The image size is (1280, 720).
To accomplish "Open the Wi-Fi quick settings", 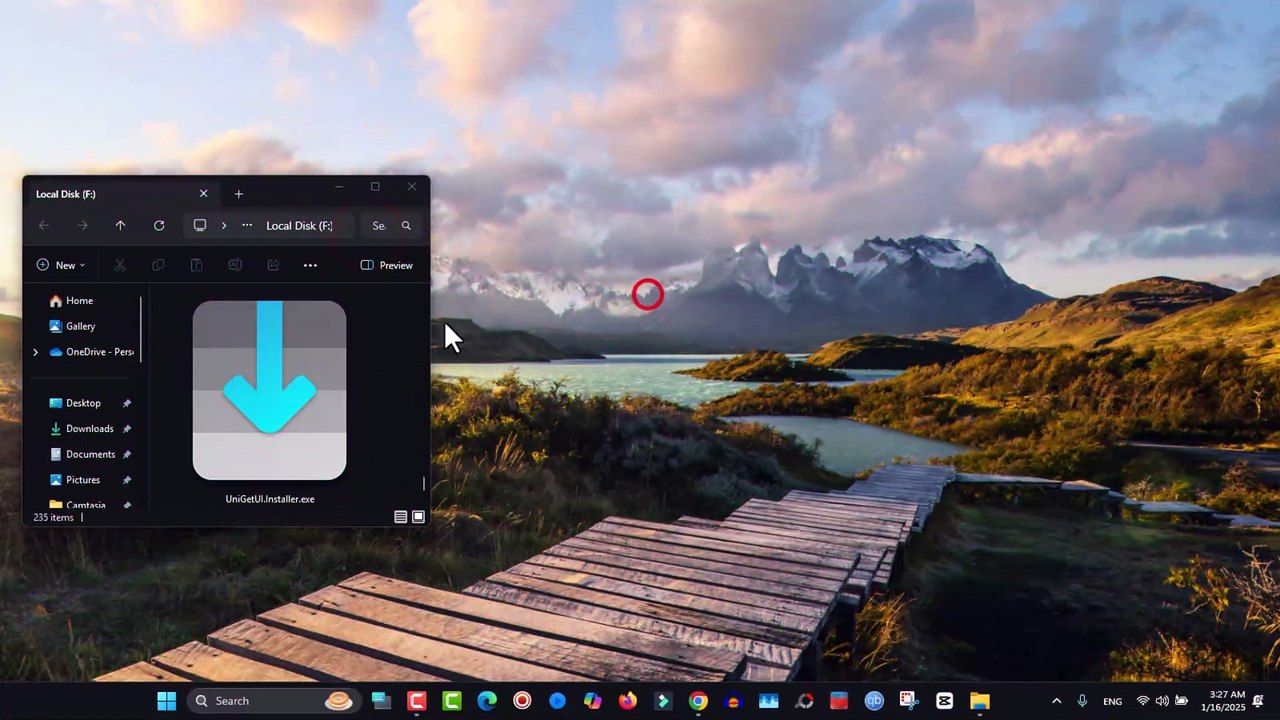I will tap(1143, 701).
